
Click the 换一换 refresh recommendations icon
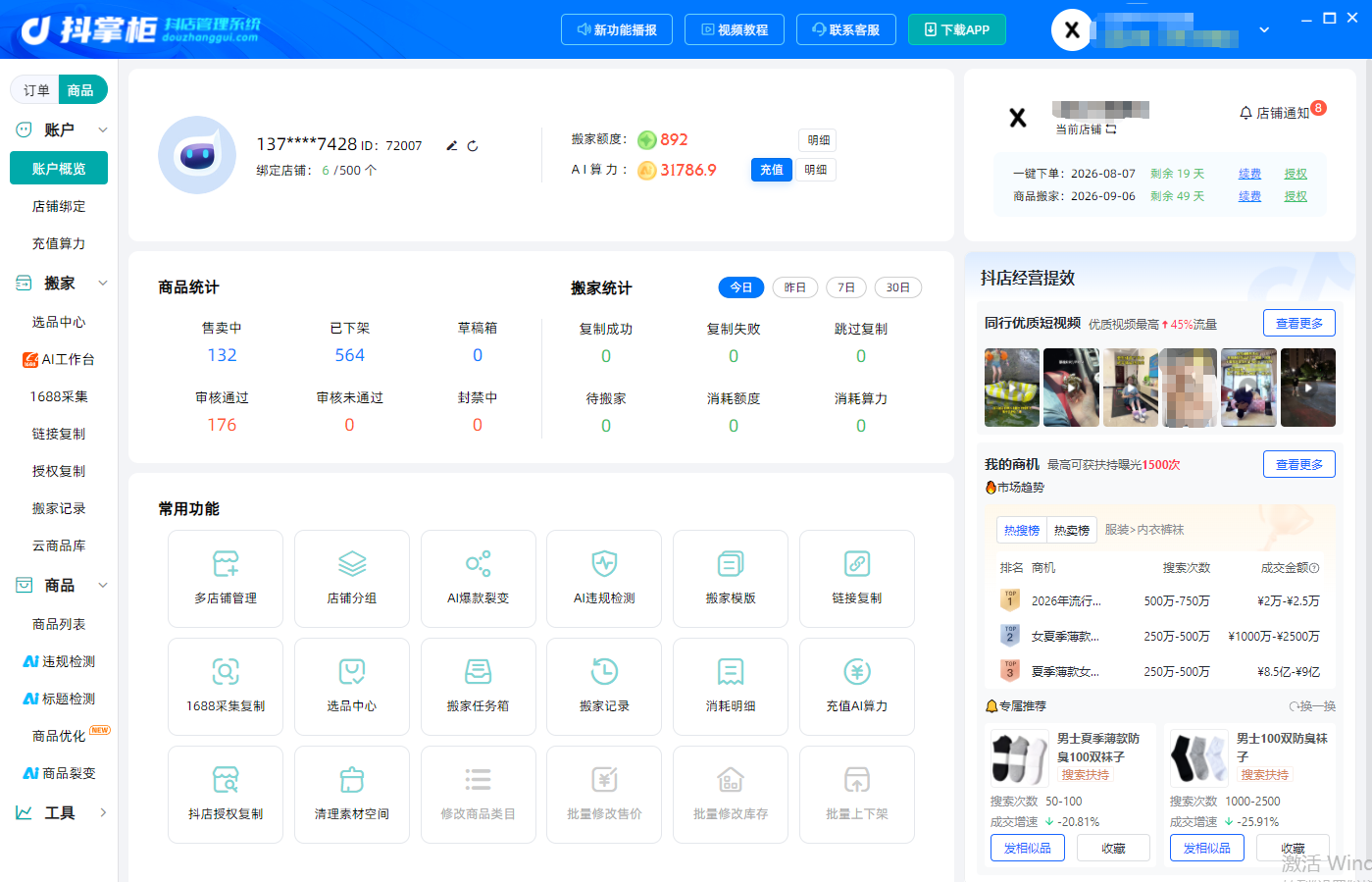tap(1312, 706)
